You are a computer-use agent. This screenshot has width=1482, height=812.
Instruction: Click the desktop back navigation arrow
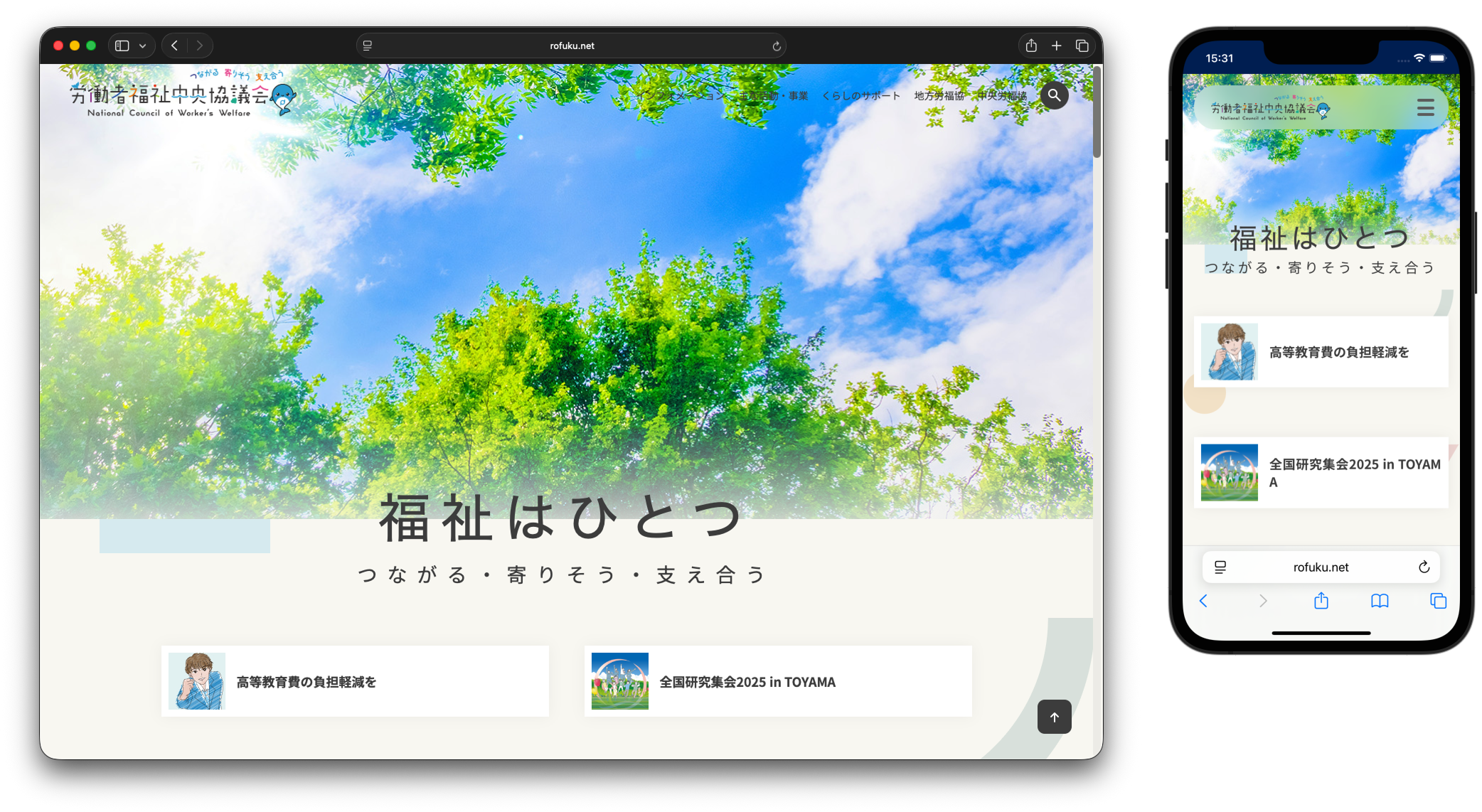[x=175, y=46]
